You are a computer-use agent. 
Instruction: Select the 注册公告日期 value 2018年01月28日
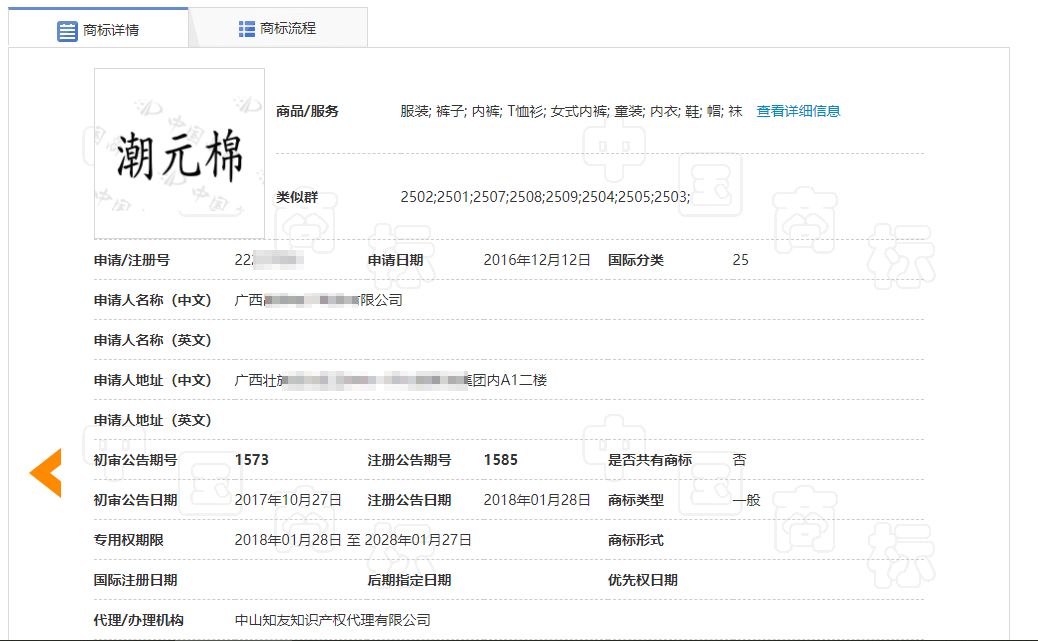coord(537,500)
